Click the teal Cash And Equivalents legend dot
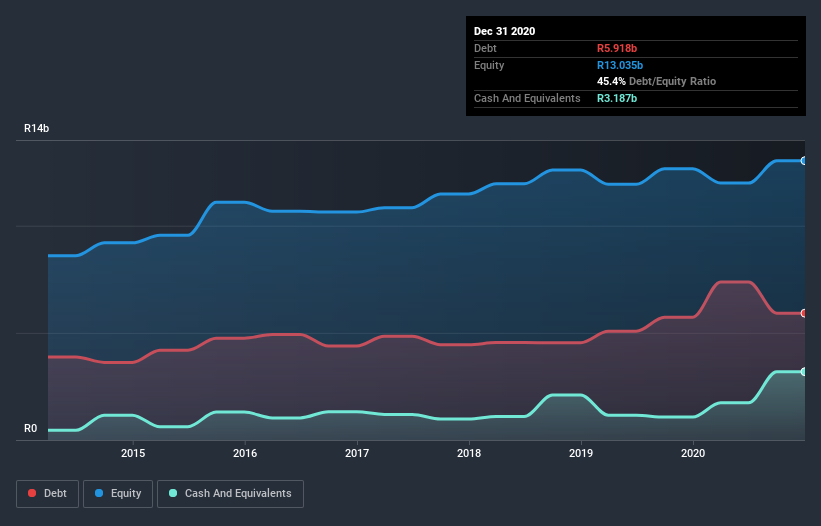 173,493
